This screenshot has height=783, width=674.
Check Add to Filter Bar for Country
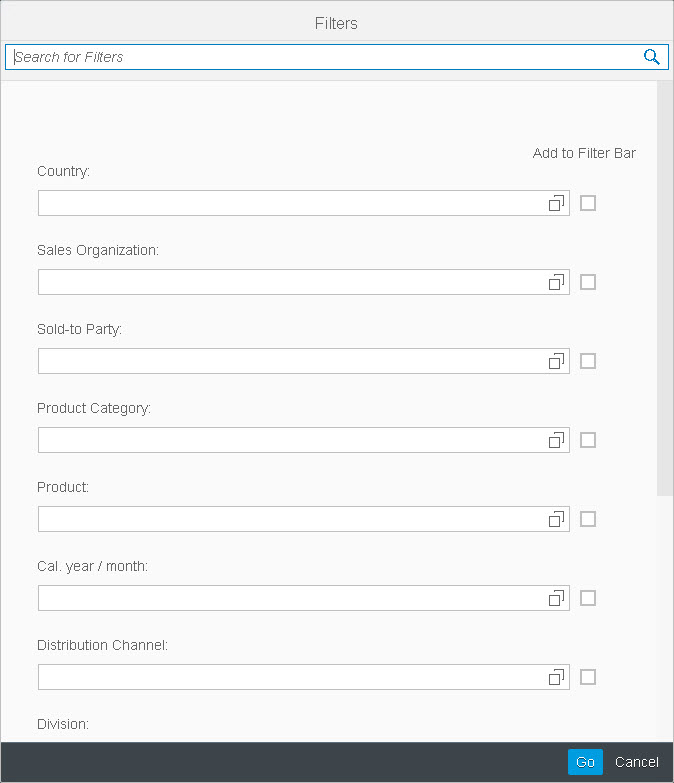[x=588, y=203]
